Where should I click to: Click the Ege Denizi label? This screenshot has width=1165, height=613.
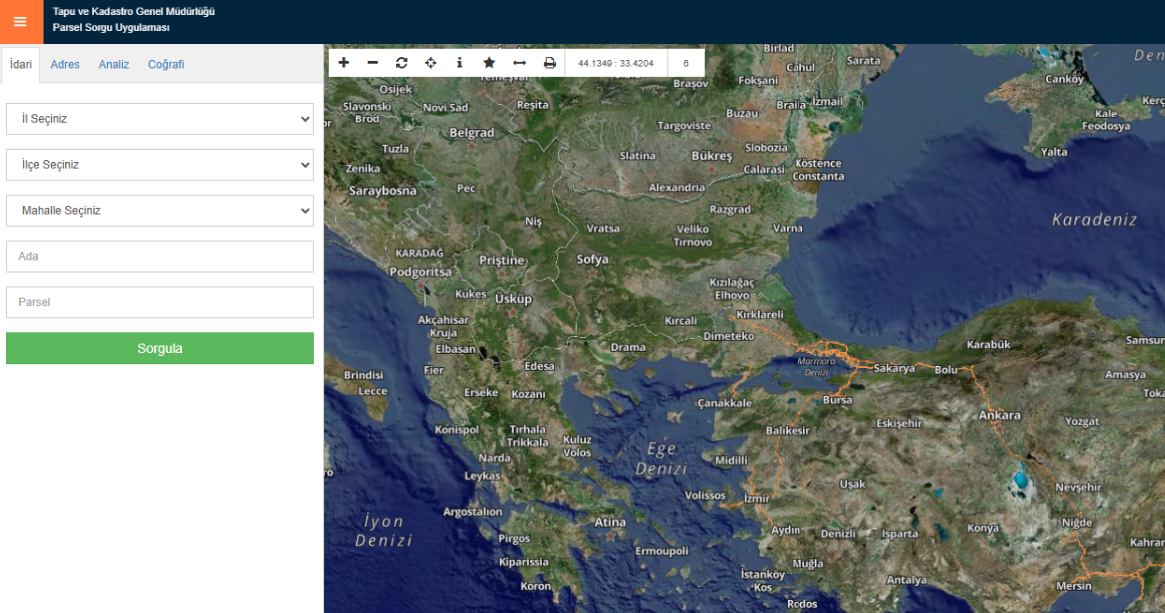point(661,458)
